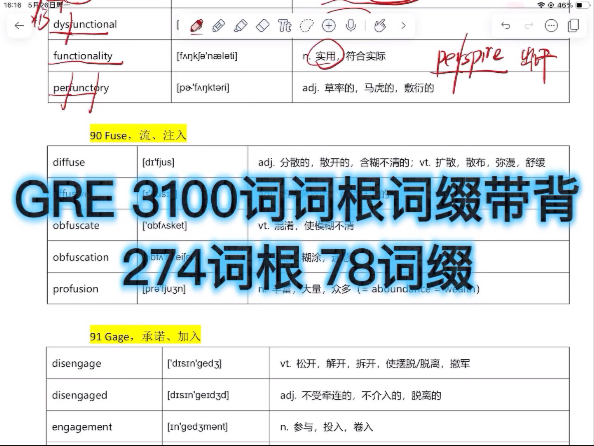Image resolution: width=594 pixels, height=446 pixels.
Task: Undo the last stroke
Action: 506,26
